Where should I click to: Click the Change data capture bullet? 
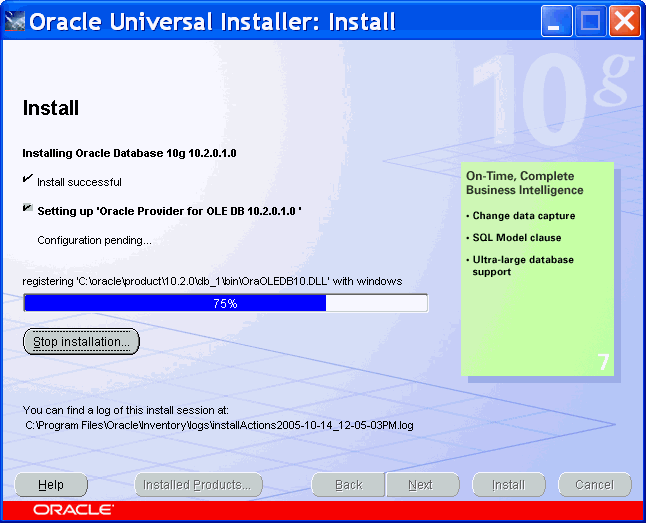click(x=523, y=216)
